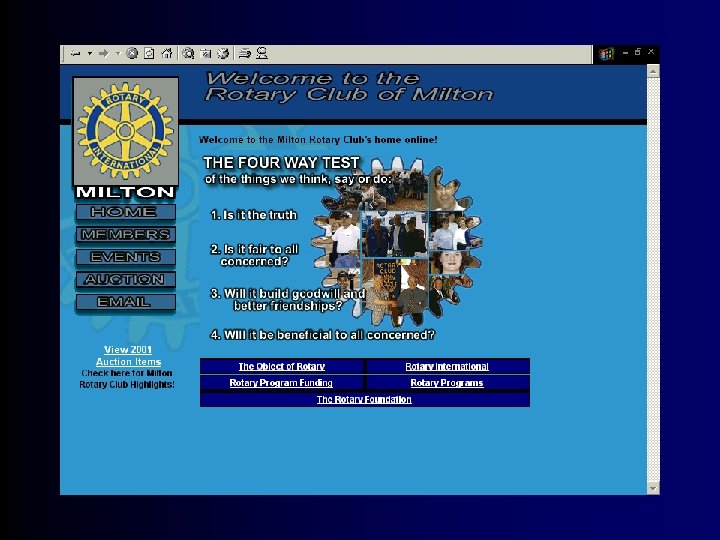Close the browser window
The height and width of the screenshot is (540, 720).
coord(651,52)
